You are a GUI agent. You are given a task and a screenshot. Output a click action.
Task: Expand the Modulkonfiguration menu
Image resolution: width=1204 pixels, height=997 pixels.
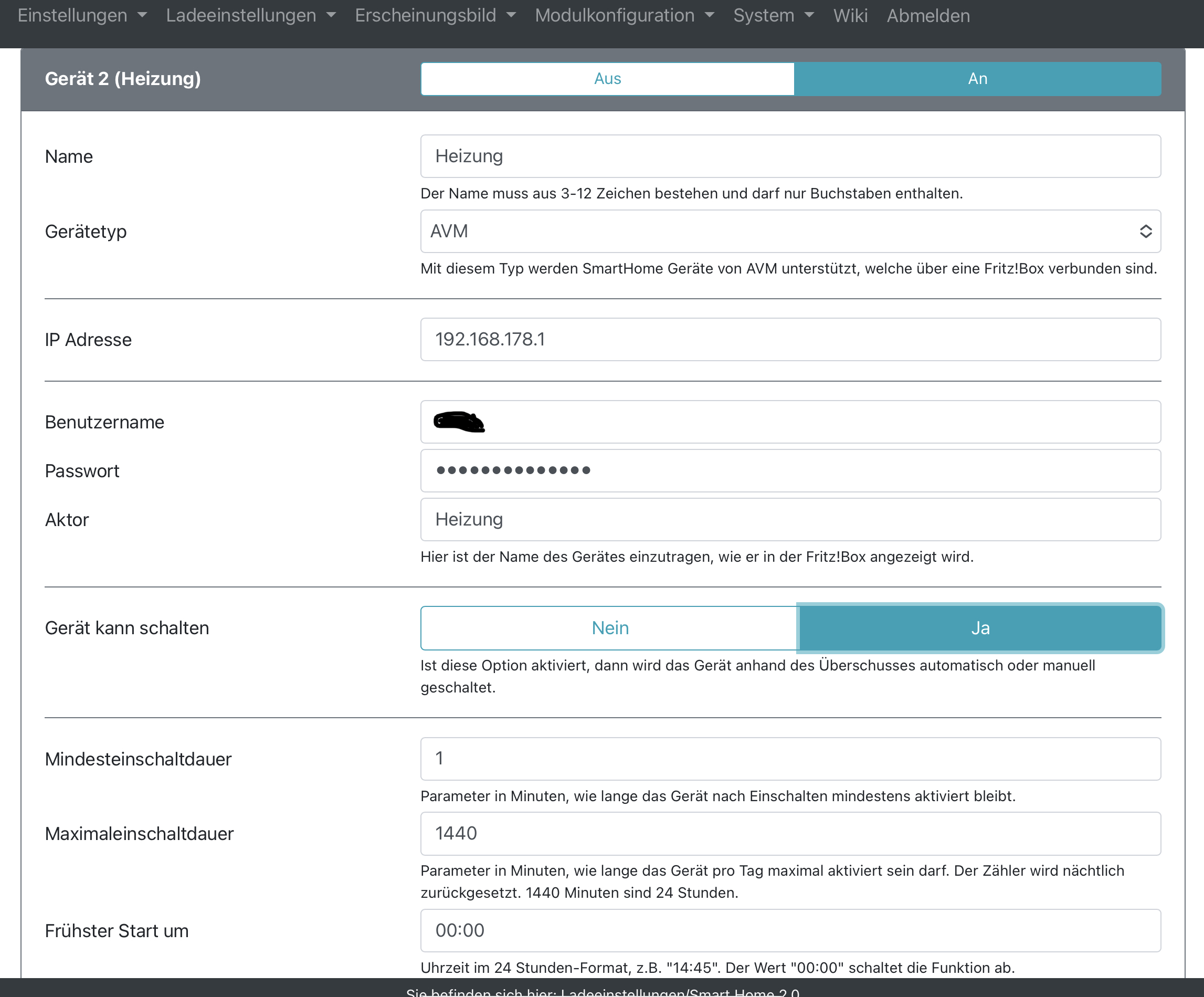(x=624, y=16)
